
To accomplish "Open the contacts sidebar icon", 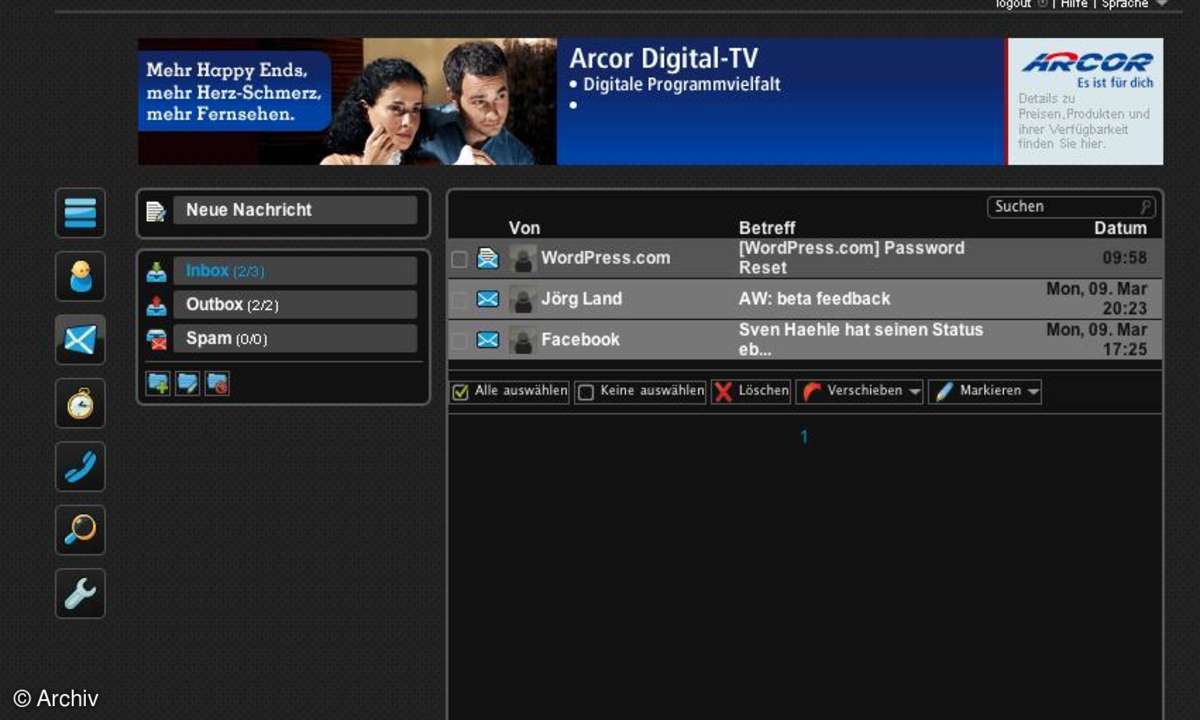I will pyautogui.click(x=80, y=277).
